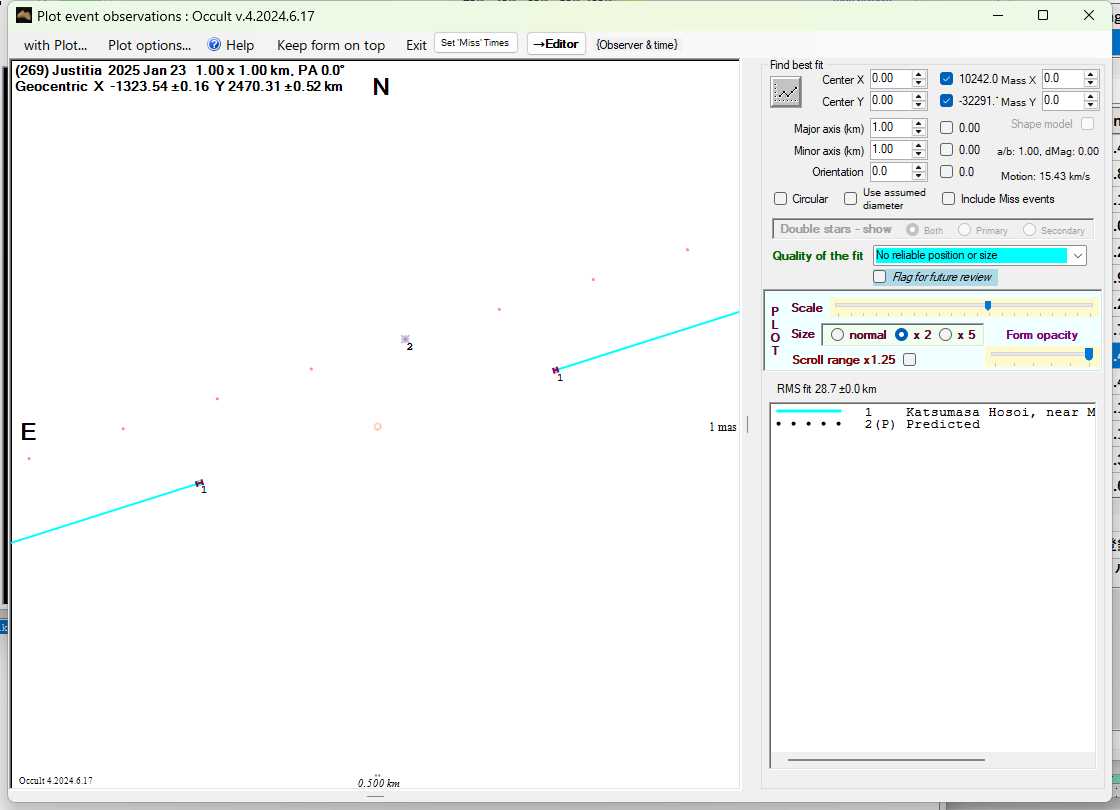Increase the Center X spinner value
The width and height of the screenshot is (1120, 810).
coord(919,75)
